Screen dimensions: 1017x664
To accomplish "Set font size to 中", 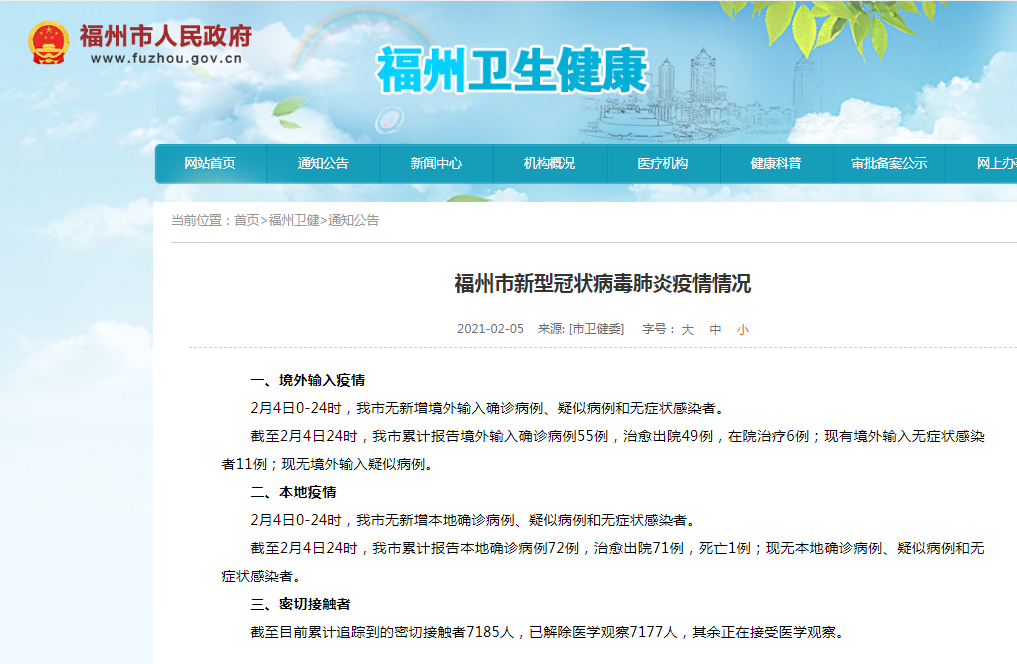I will pos(715,329).
